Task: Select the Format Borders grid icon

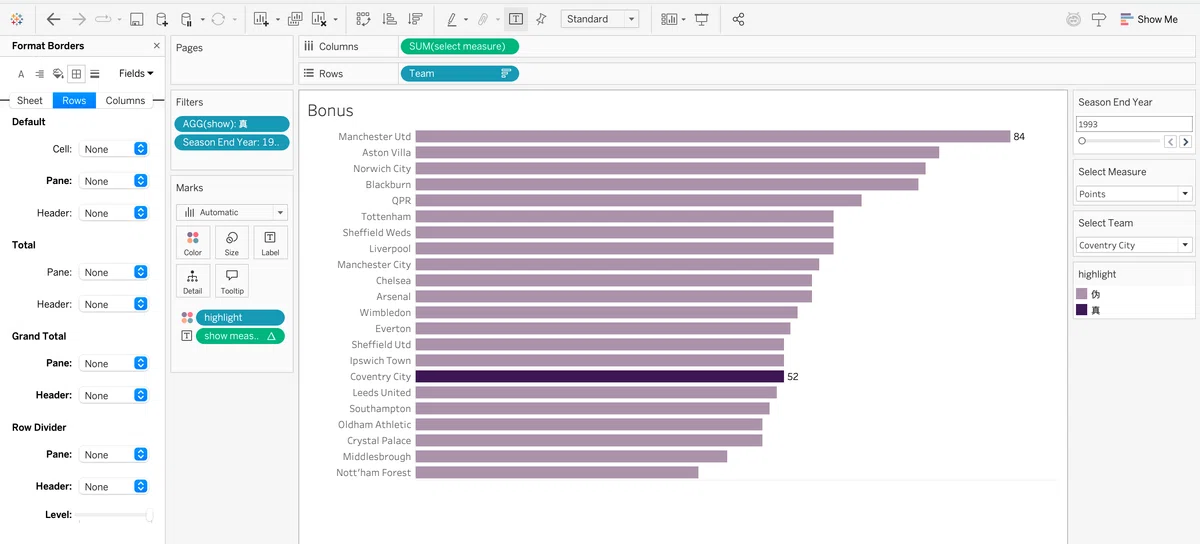Action: 77,73
